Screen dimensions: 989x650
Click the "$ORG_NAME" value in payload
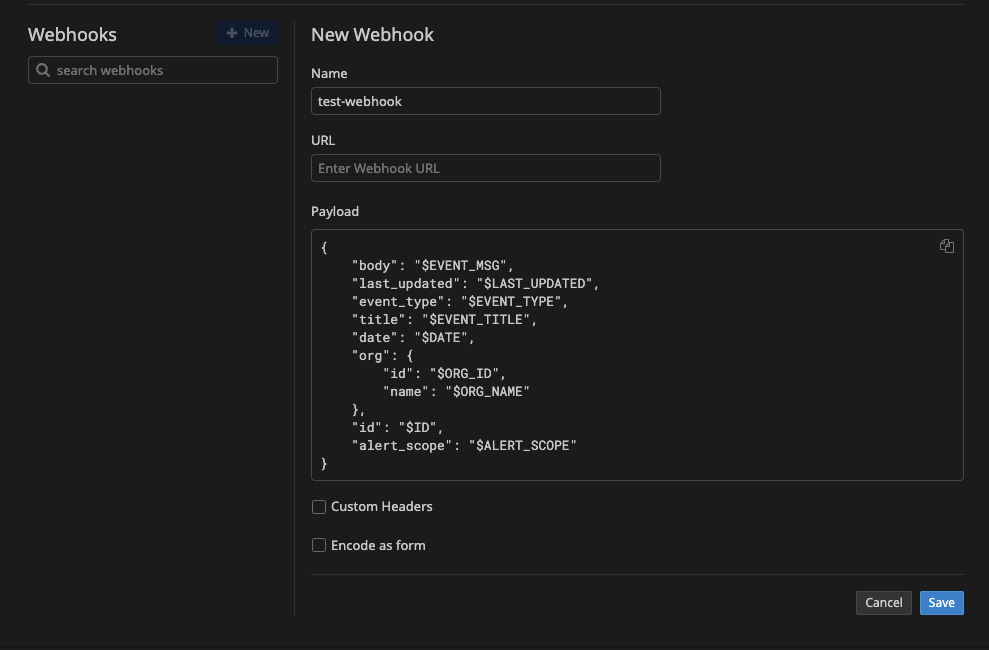(x=488, y=392)
